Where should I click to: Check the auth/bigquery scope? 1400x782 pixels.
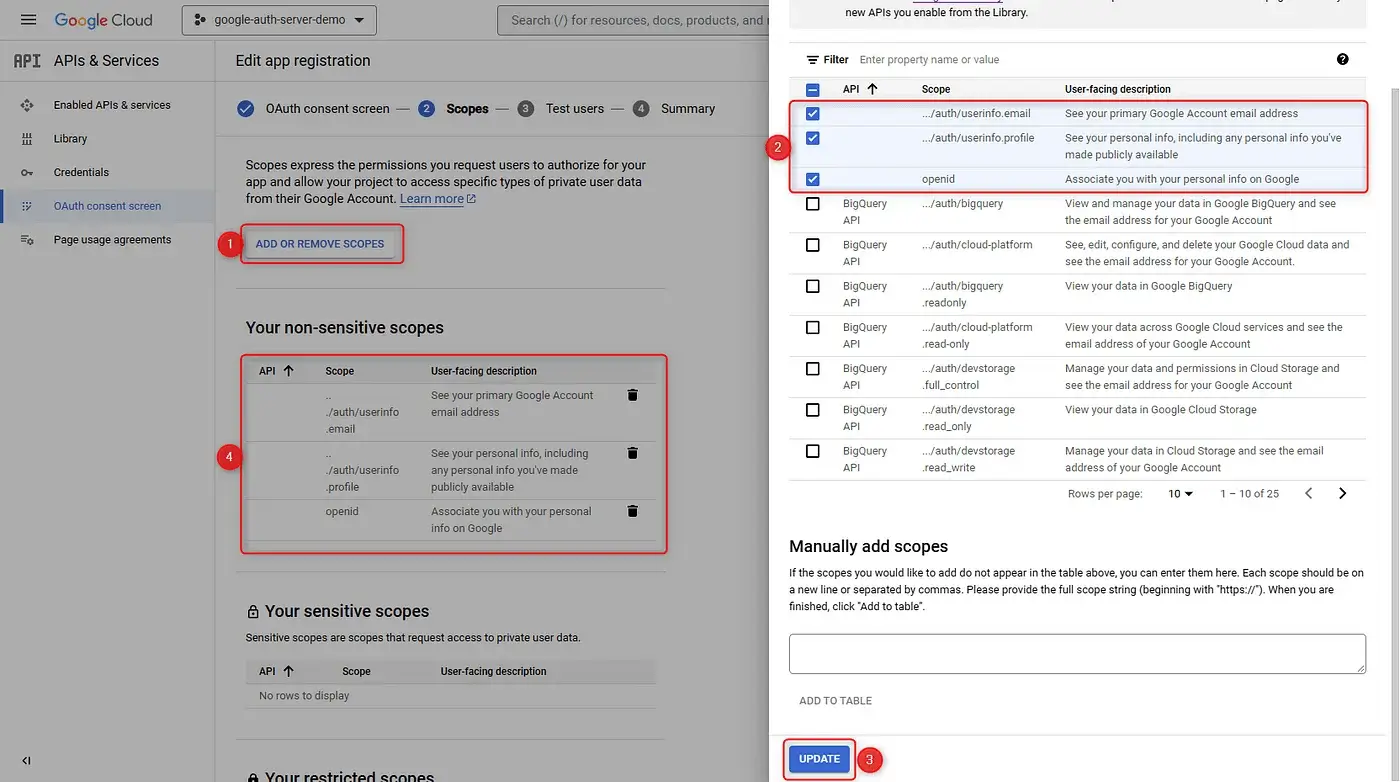point(813,204)
